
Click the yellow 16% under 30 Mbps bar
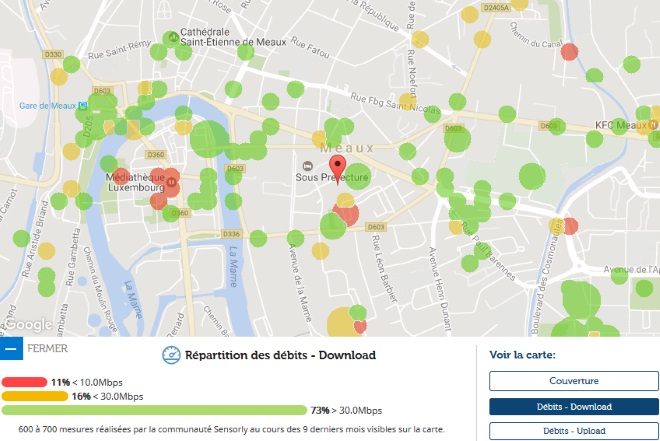click(x=36, y=396)
